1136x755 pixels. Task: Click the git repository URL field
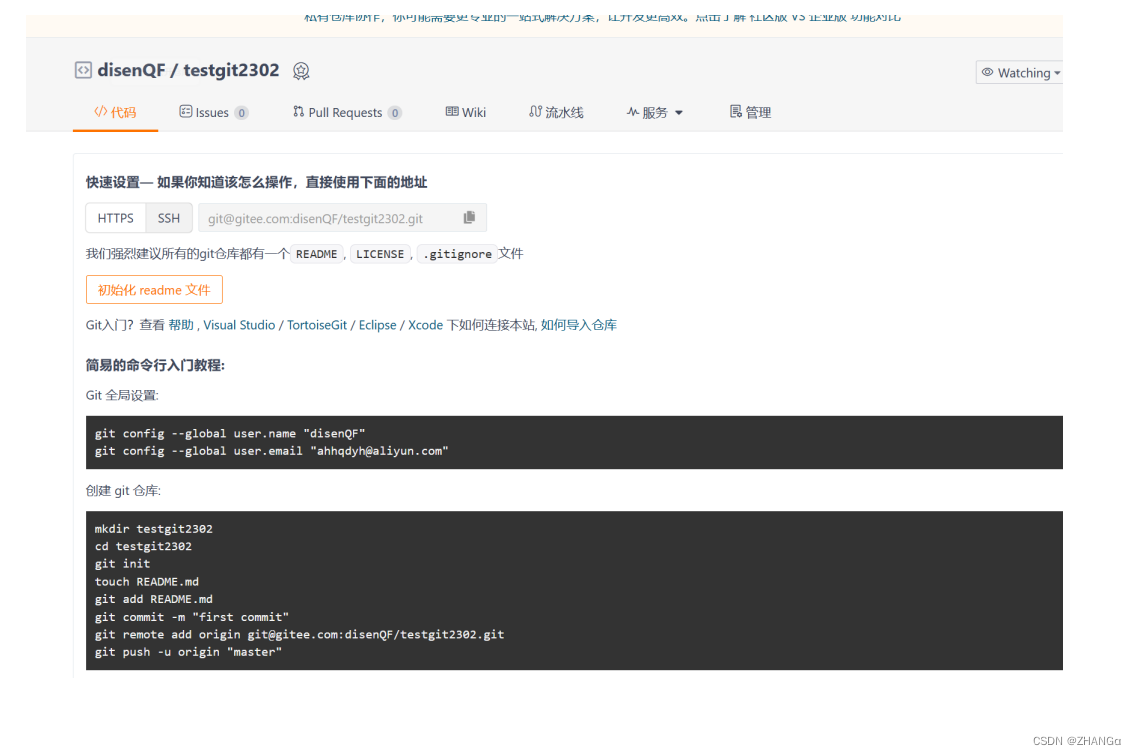pyautogui.click(x=342, y=218)
